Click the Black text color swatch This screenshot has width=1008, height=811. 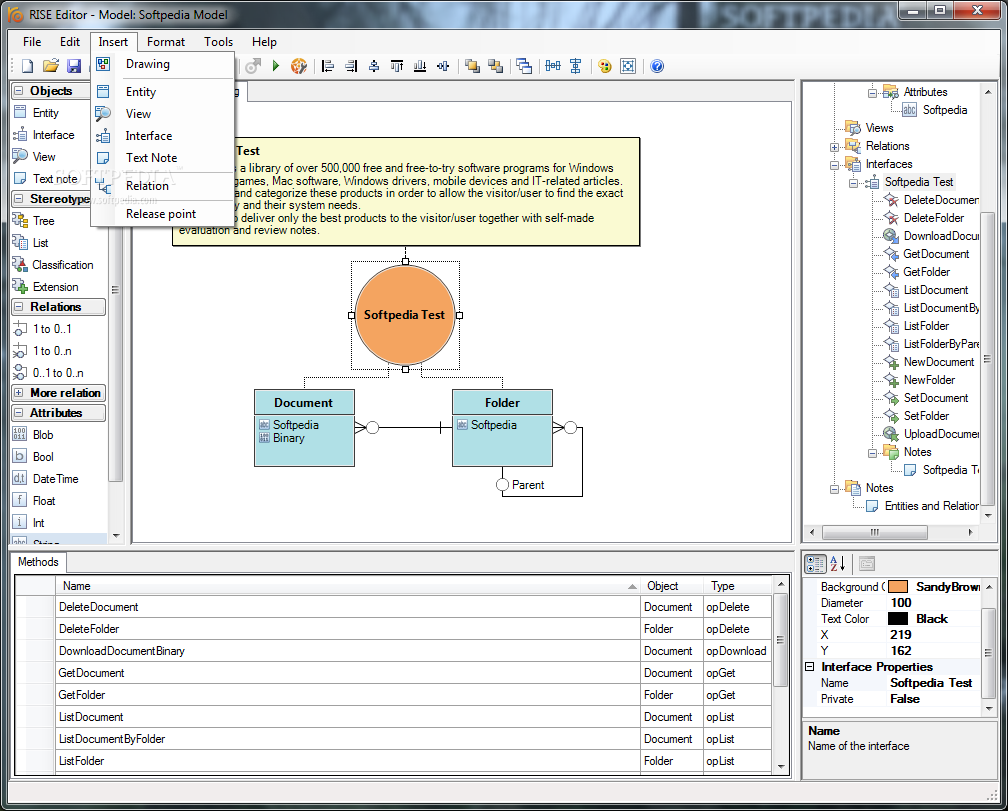tap(897, 619)
